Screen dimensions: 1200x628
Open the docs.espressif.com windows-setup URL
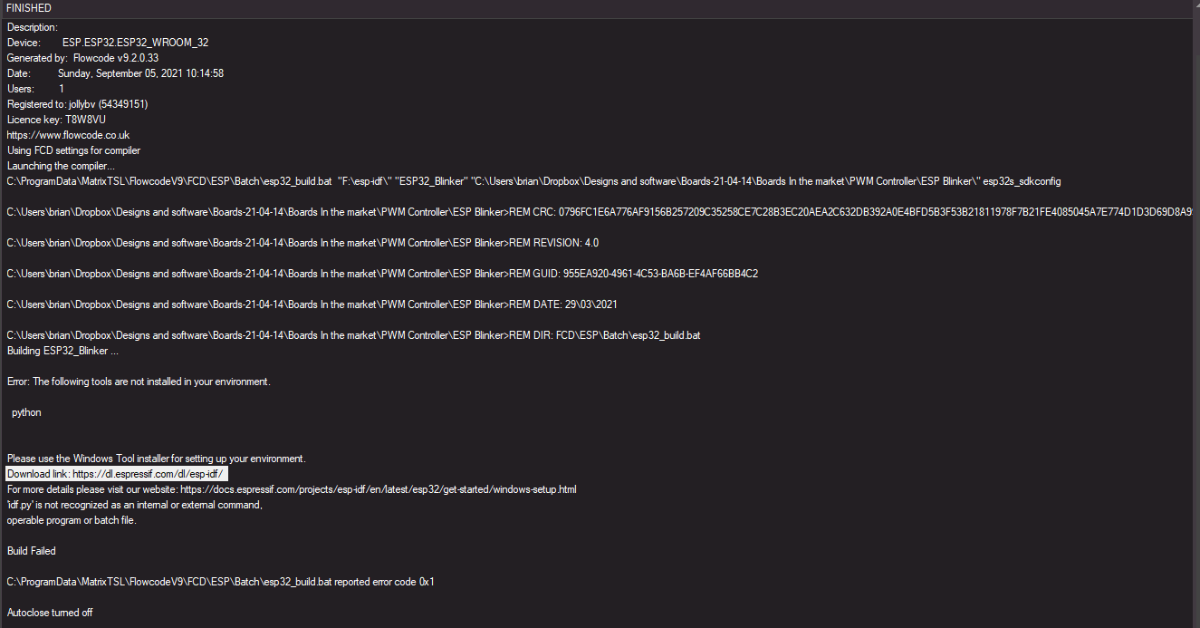click(x=378, y=490)
